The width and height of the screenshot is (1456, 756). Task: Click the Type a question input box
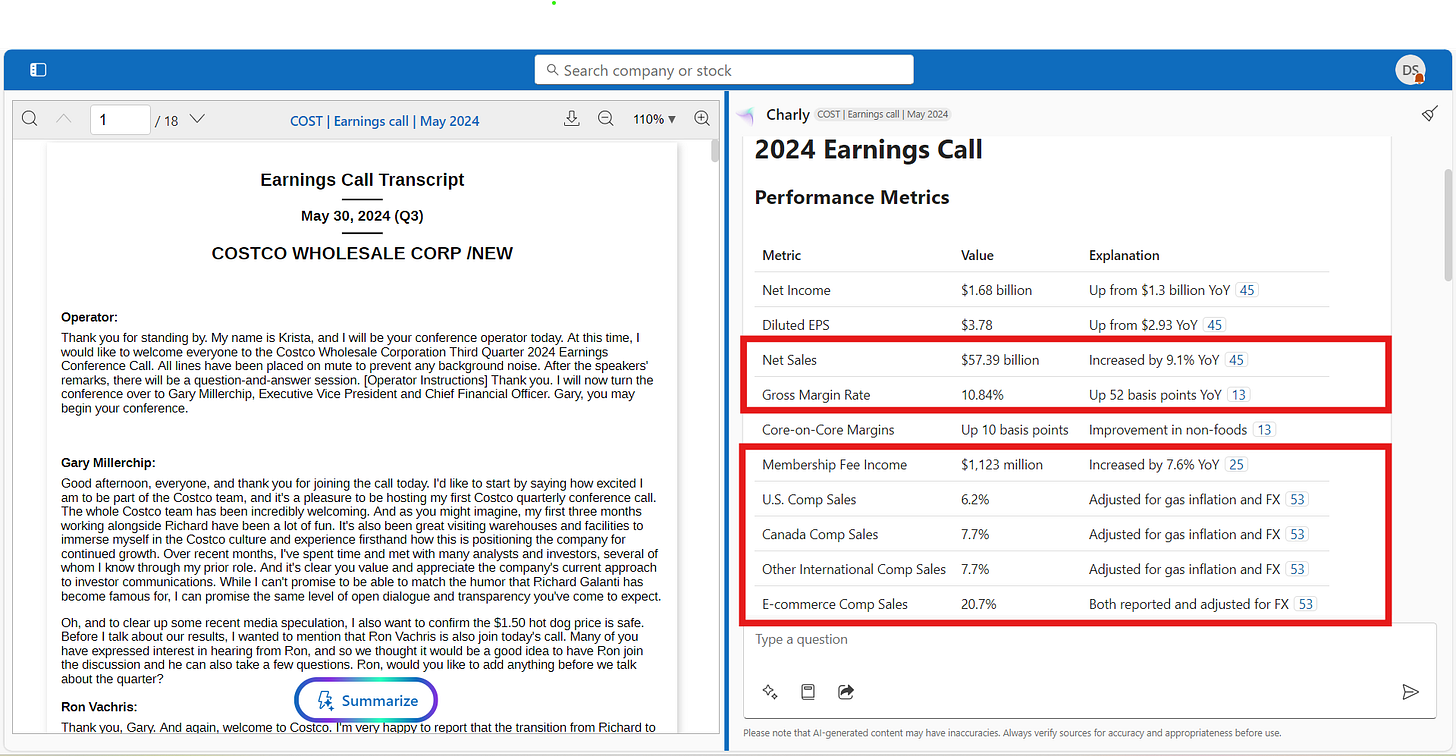[x=1089, y=640]
